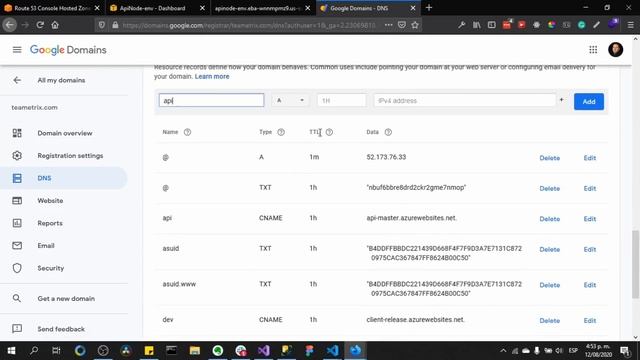The width and height of the screenshot is (640, 360).
Task: Open Domain overview in sidebar
Action: 64,133
